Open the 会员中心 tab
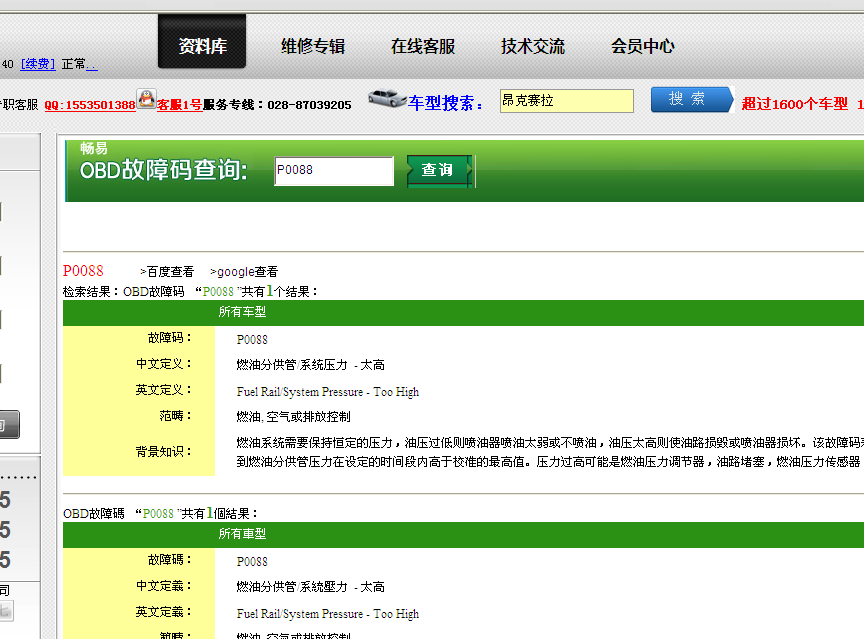Viewport: 864px width, 639px height. 642,46
